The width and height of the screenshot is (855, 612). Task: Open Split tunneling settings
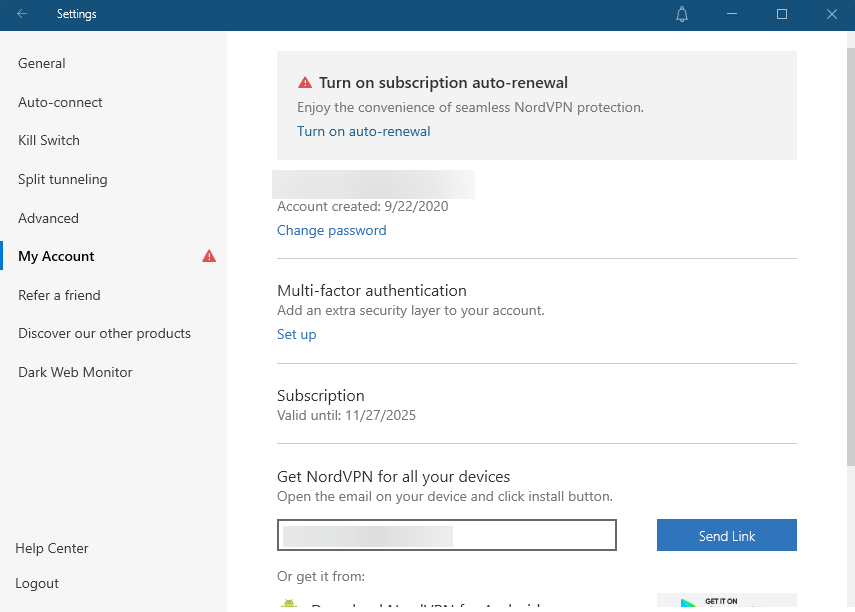63,179
